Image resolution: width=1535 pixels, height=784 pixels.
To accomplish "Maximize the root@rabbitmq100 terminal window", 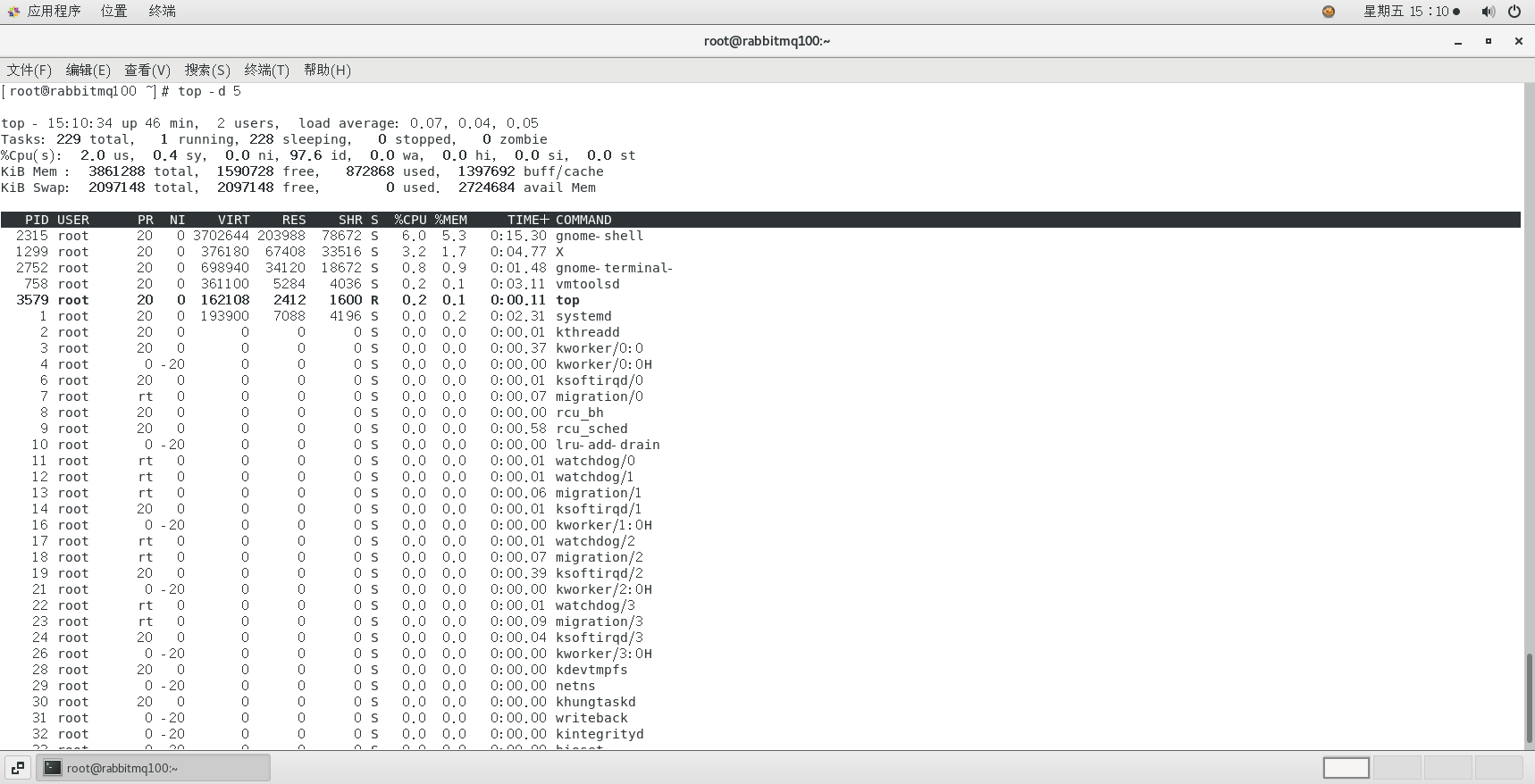I will [x=1489, y=41].
